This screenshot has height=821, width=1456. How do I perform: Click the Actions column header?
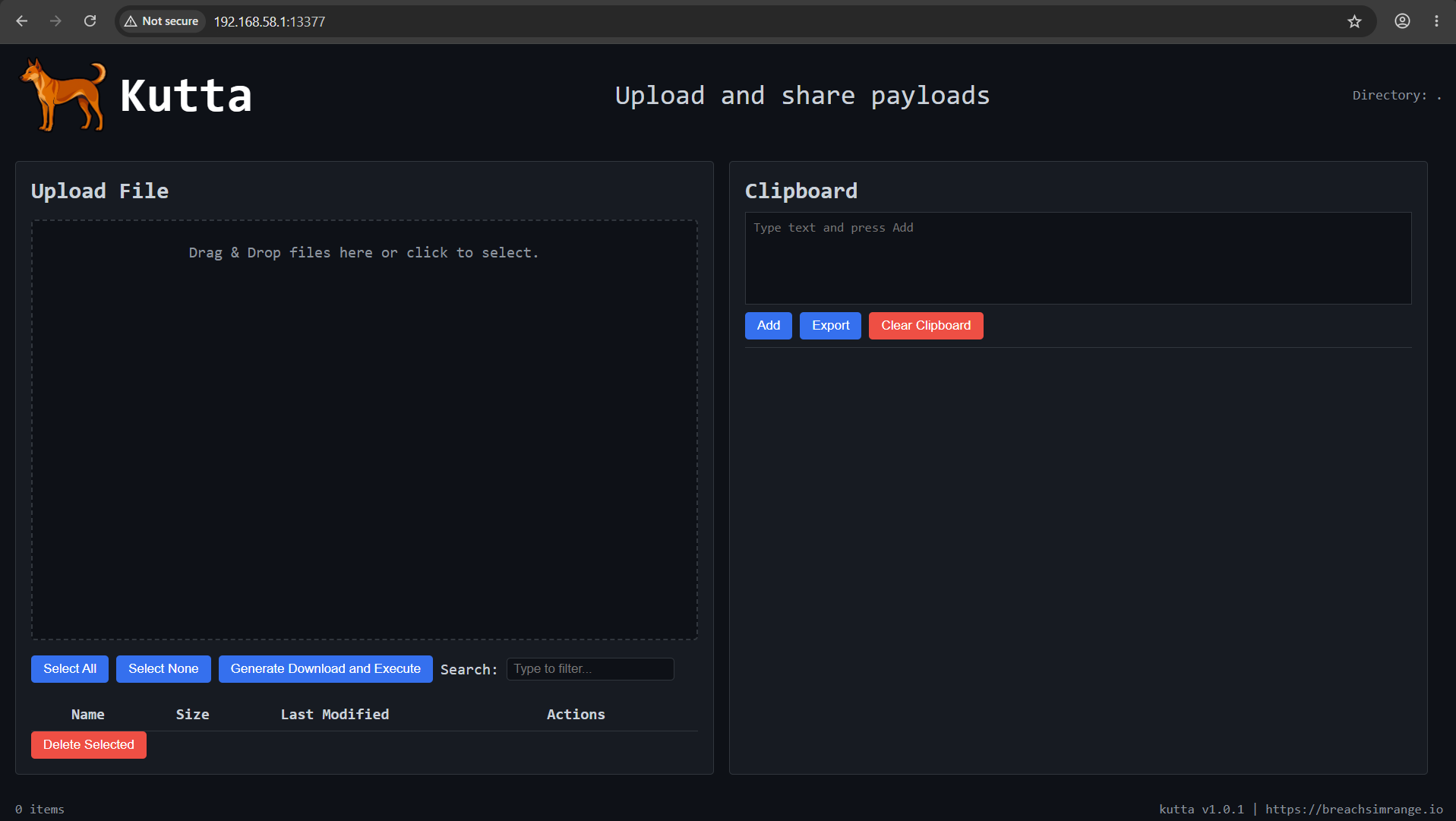pos(576,715)
